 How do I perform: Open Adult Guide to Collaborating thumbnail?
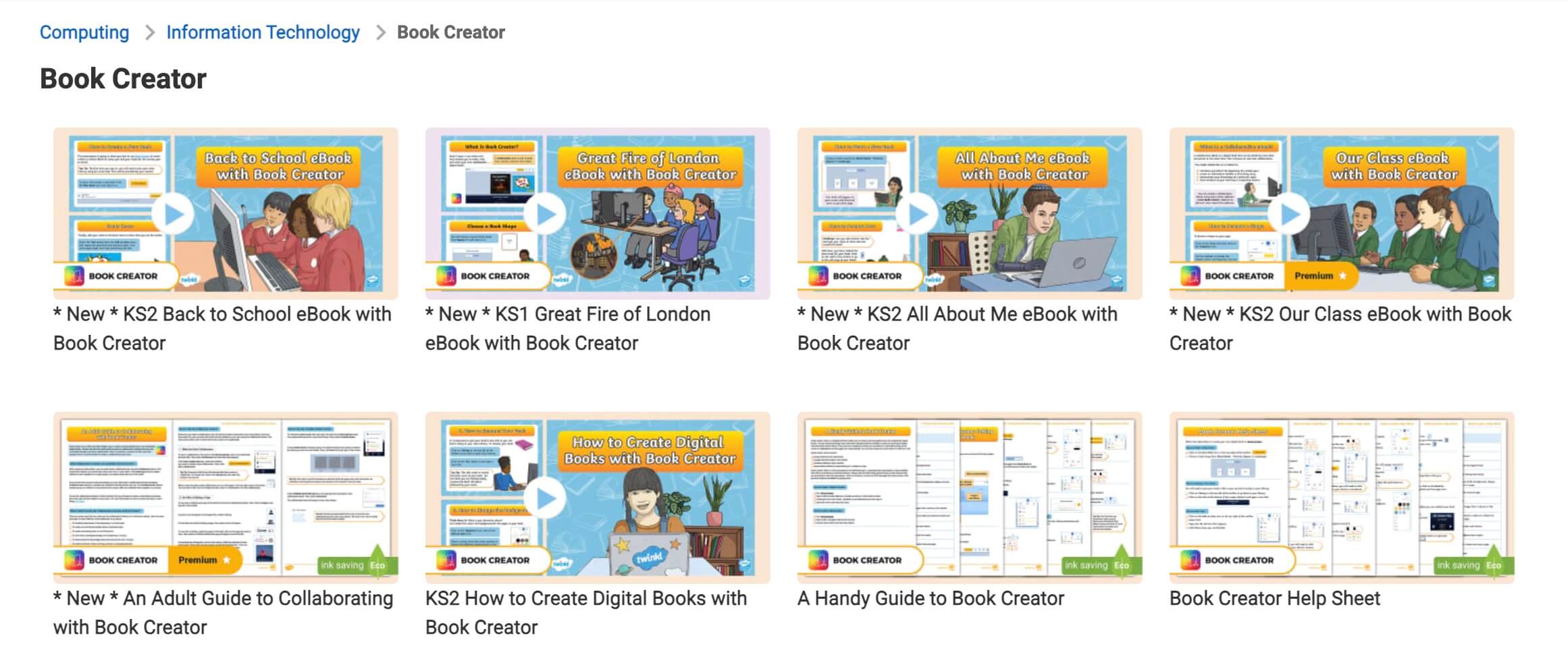[x=226, y=498]
